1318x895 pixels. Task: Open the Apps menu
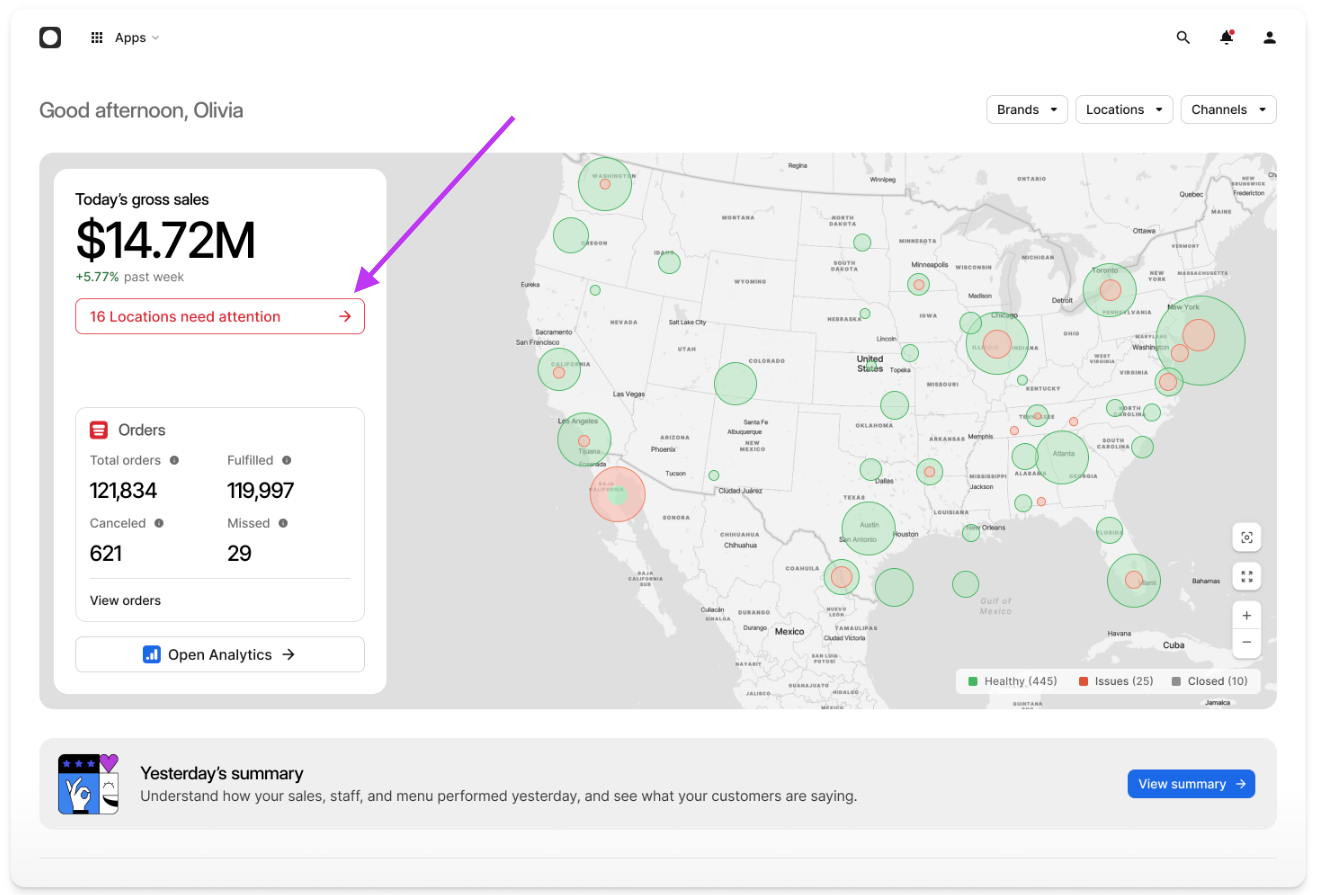(x=125, y=38)
